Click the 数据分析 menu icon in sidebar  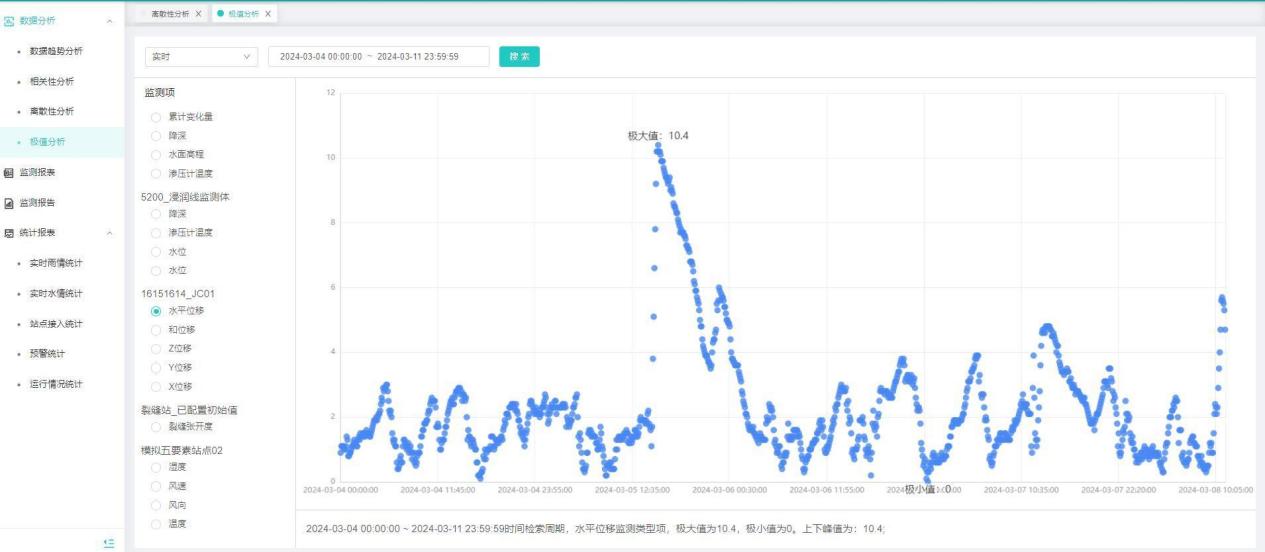pyautogui.click(x=10, y=20)
